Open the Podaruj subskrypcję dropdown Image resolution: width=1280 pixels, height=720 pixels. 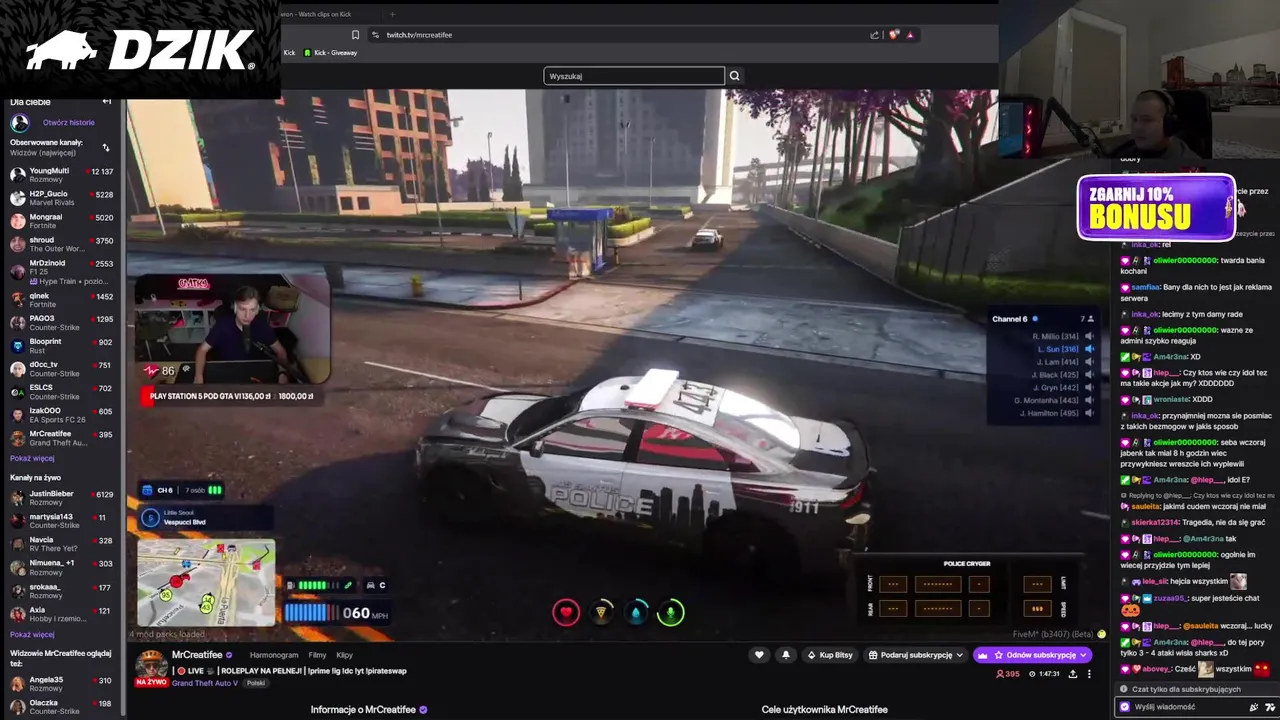click(x=915, y=655)
